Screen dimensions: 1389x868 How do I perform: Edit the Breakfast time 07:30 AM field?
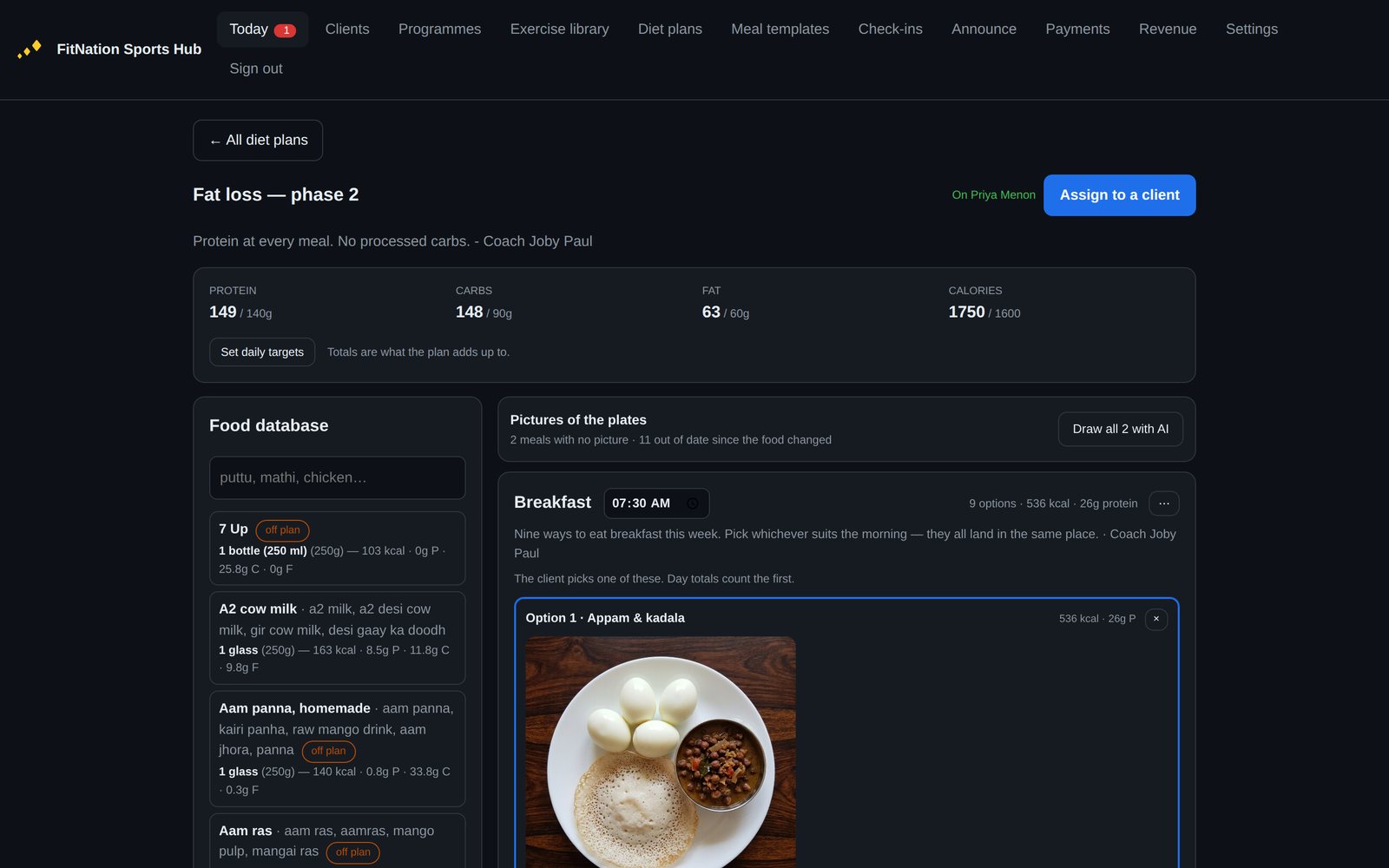(x=656, y=503)
